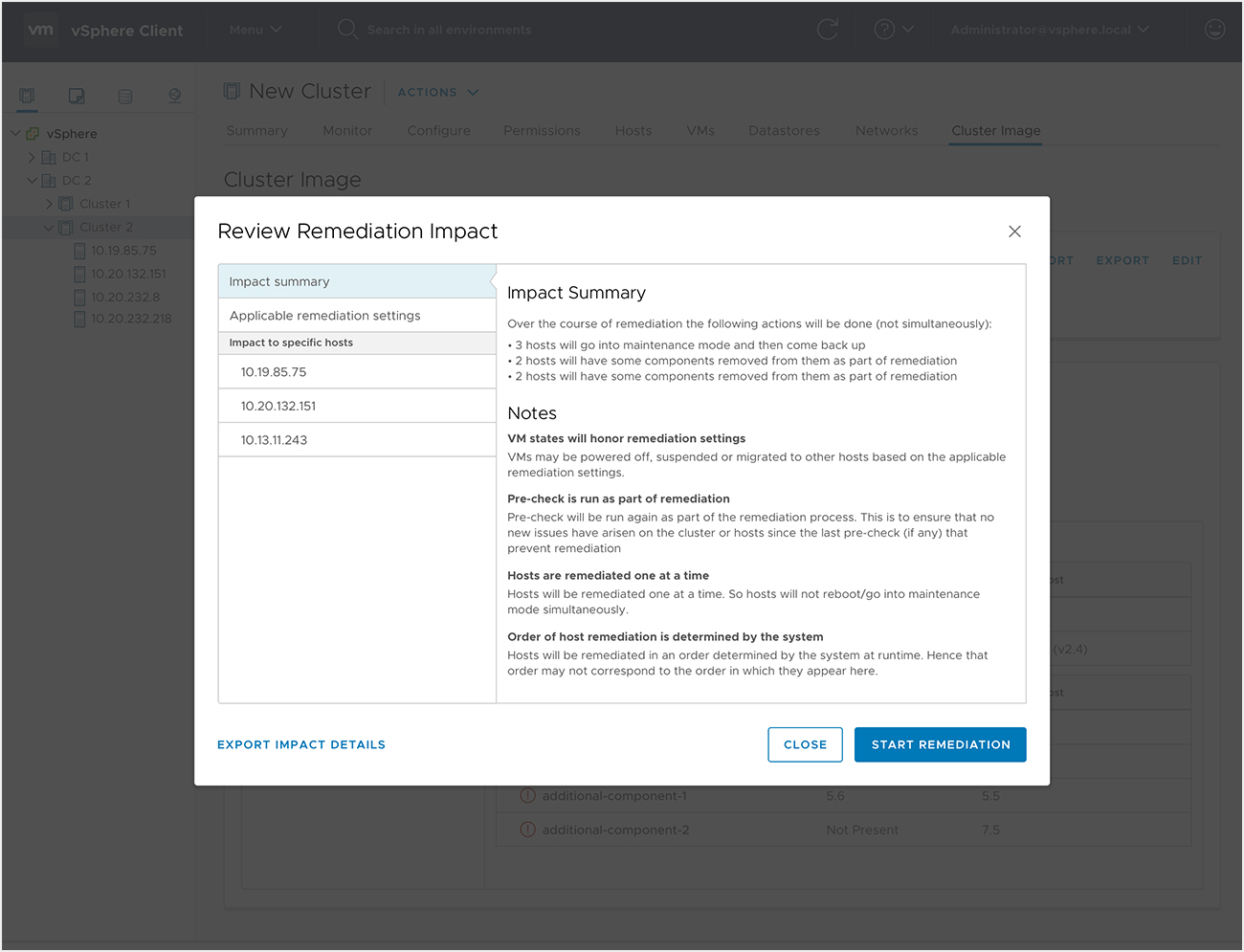Image resolution: width=1244 pixels, height=952 pixels.
Task: Open the Actions dropdown for New Cluster
Action: tap(437, 93)
